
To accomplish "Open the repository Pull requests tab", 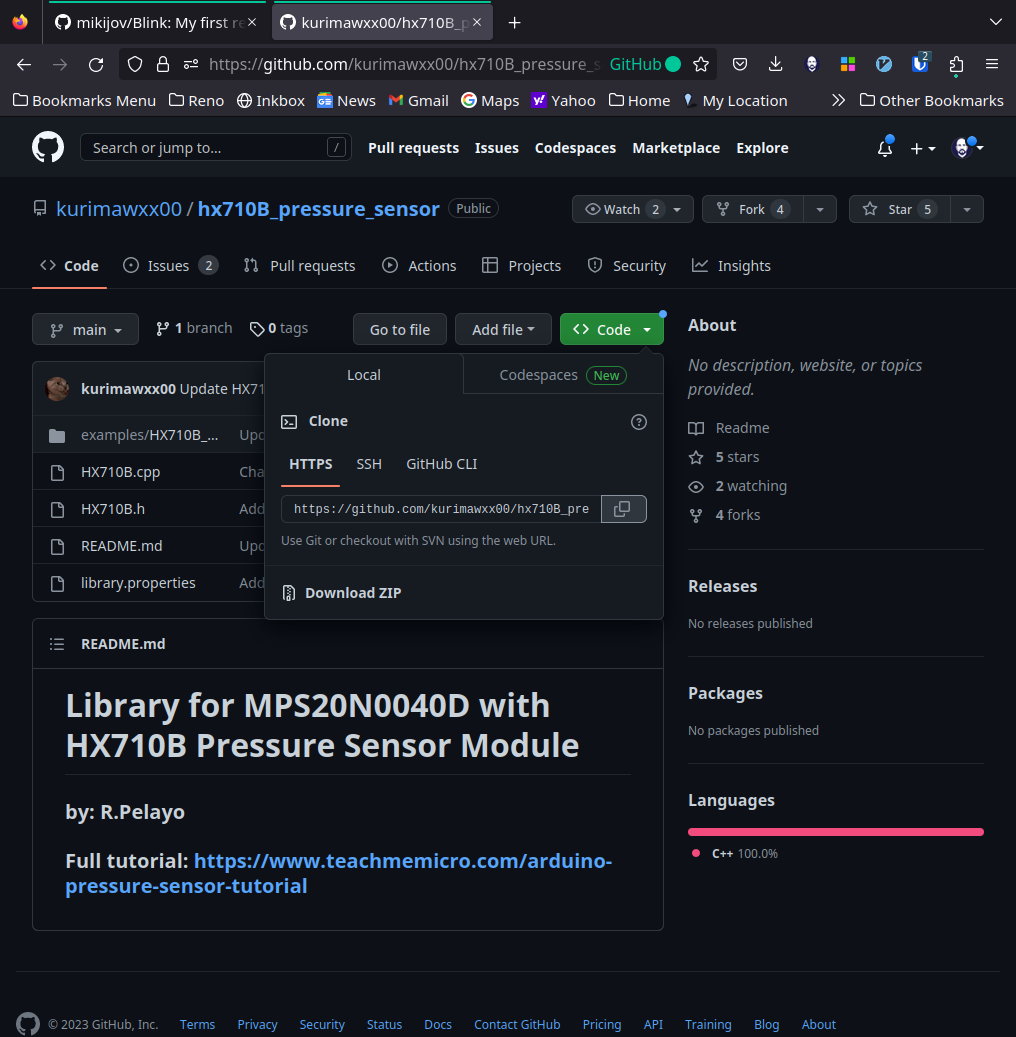I will [300, 266].
